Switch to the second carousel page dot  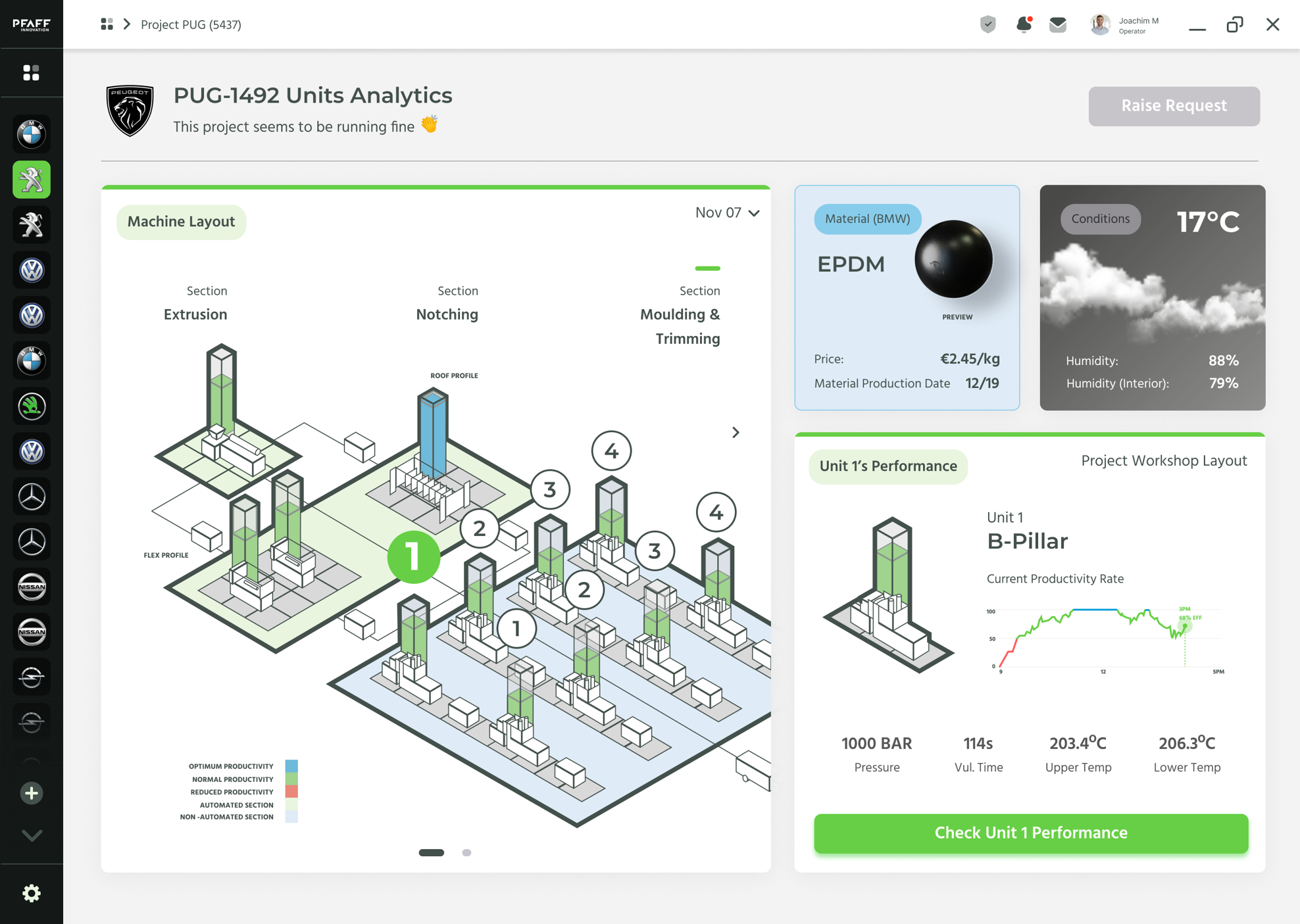pyautogui.click(x=466, y=852)
